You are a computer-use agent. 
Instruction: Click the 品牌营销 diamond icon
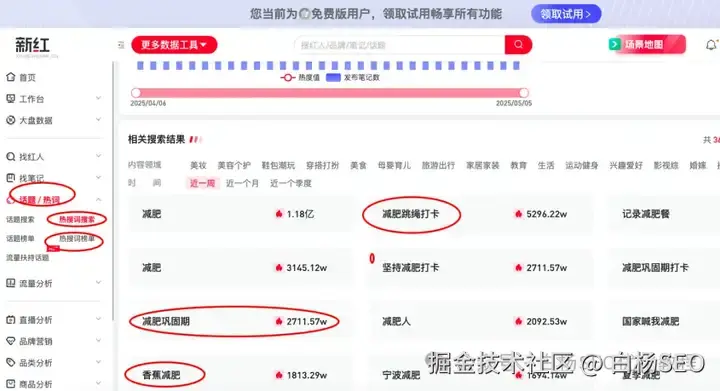tap(11, 341)
